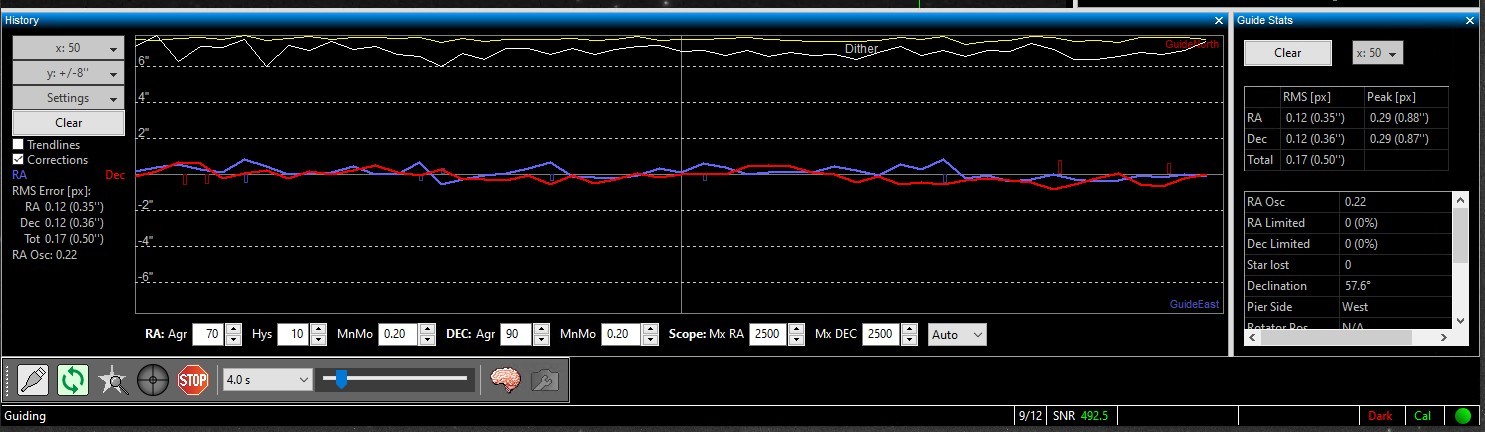The height and width of the screenshot is (432, 1485).
Task: Click the RA Agr value field showing 70
Action: click(x=208, y=334)
